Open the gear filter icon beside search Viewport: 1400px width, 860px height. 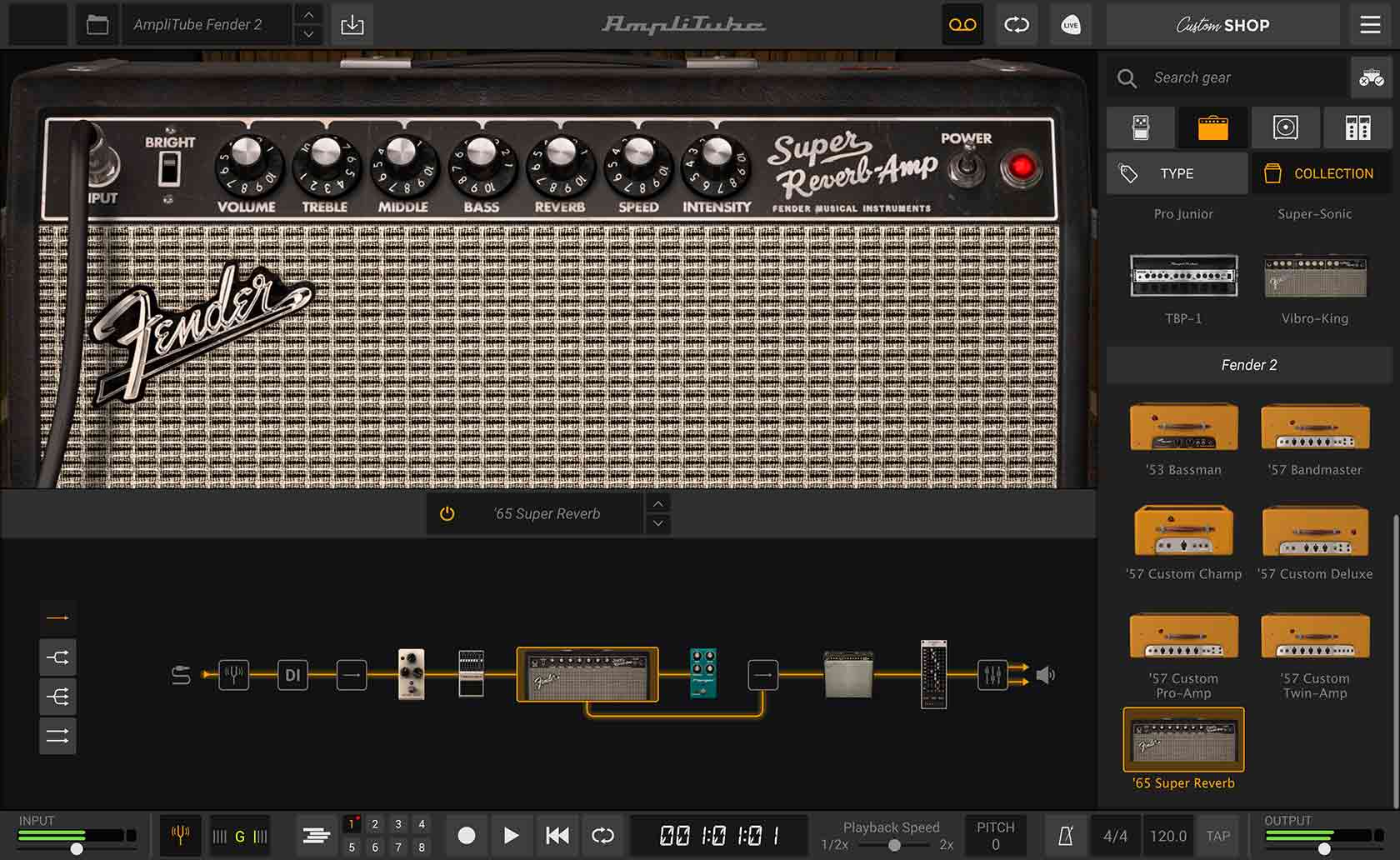[x=1371, y=78]
